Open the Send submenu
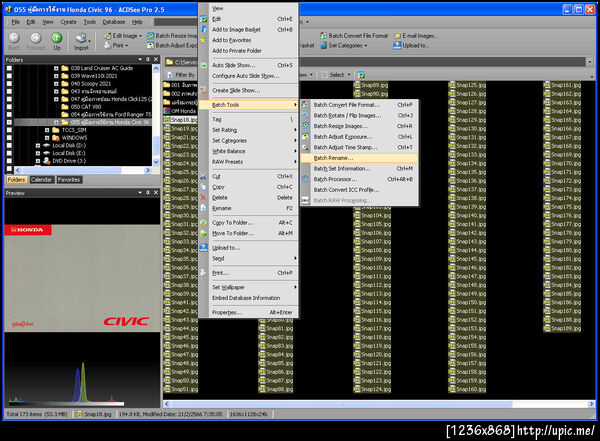The width and height of the screenshot is (600, 441). pos(249,258)
